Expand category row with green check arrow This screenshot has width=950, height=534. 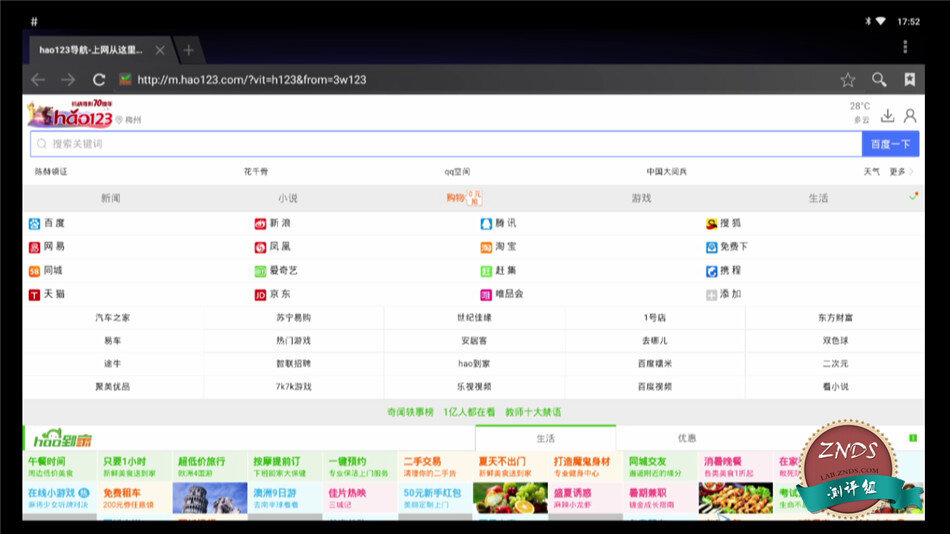913,196
